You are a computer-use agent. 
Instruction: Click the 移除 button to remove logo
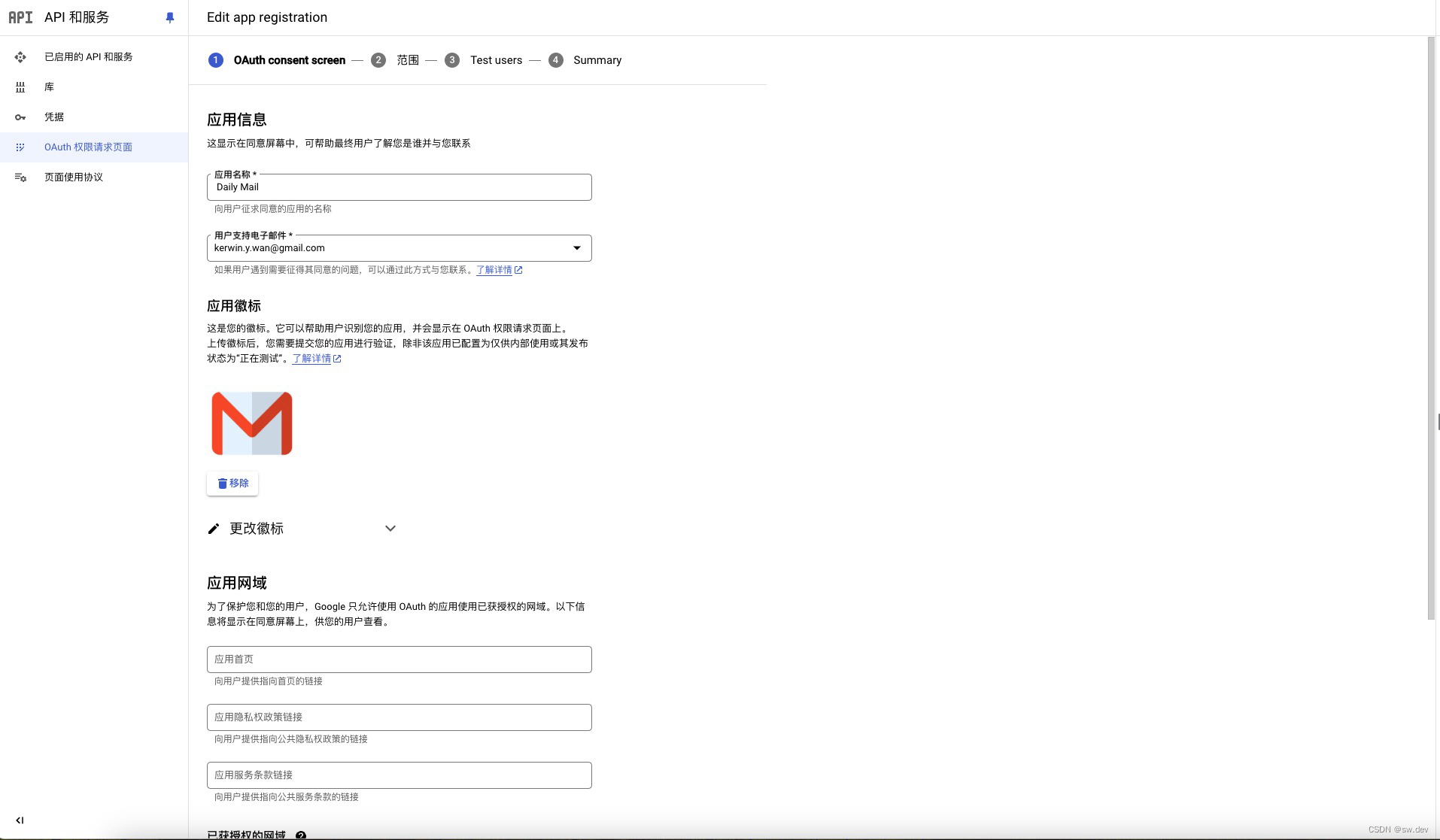coord(232,484)
